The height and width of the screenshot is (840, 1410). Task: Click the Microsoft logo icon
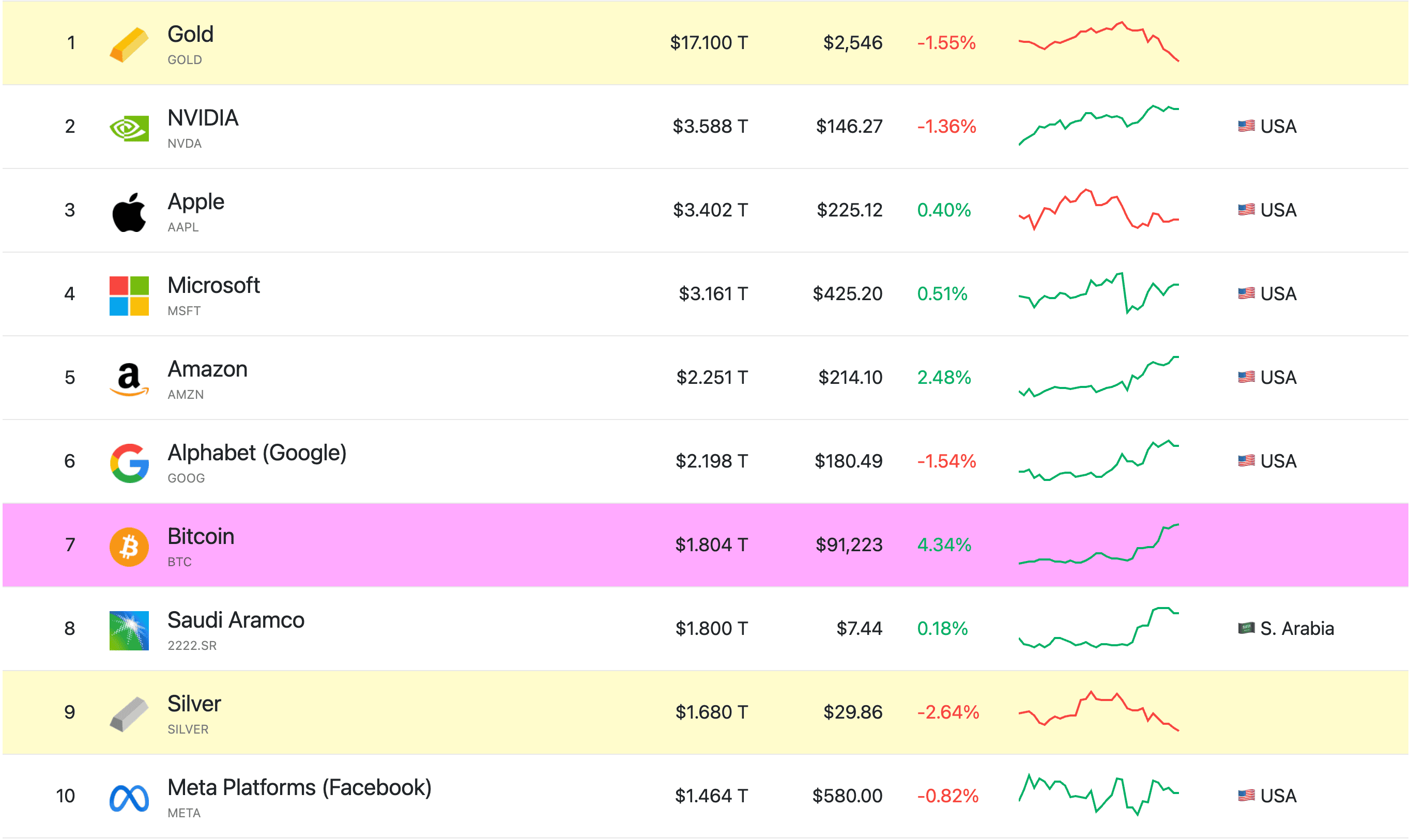point(129,296)
